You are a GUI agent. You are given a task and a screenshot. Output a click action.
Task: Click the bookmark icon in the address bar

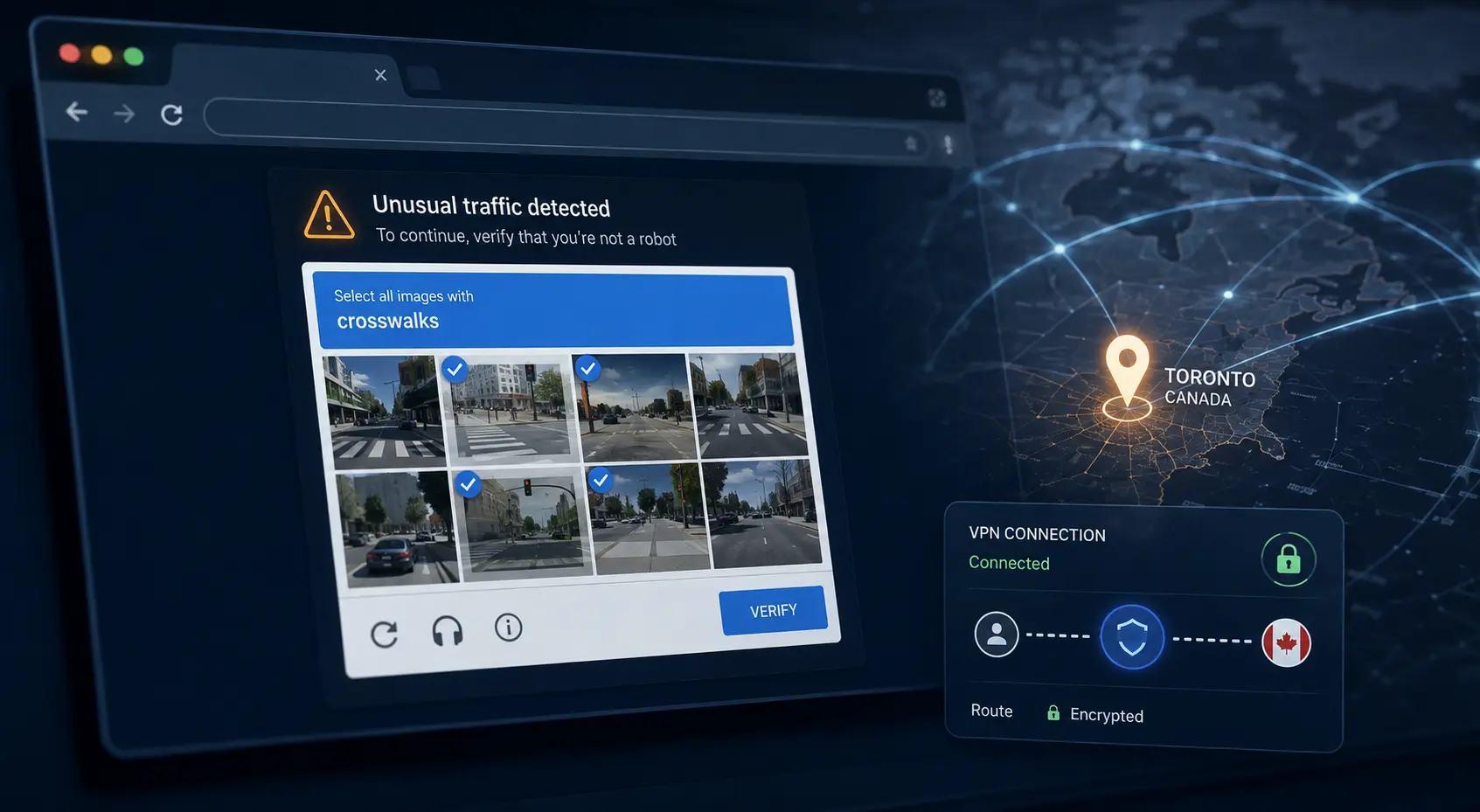pos(911,143)
